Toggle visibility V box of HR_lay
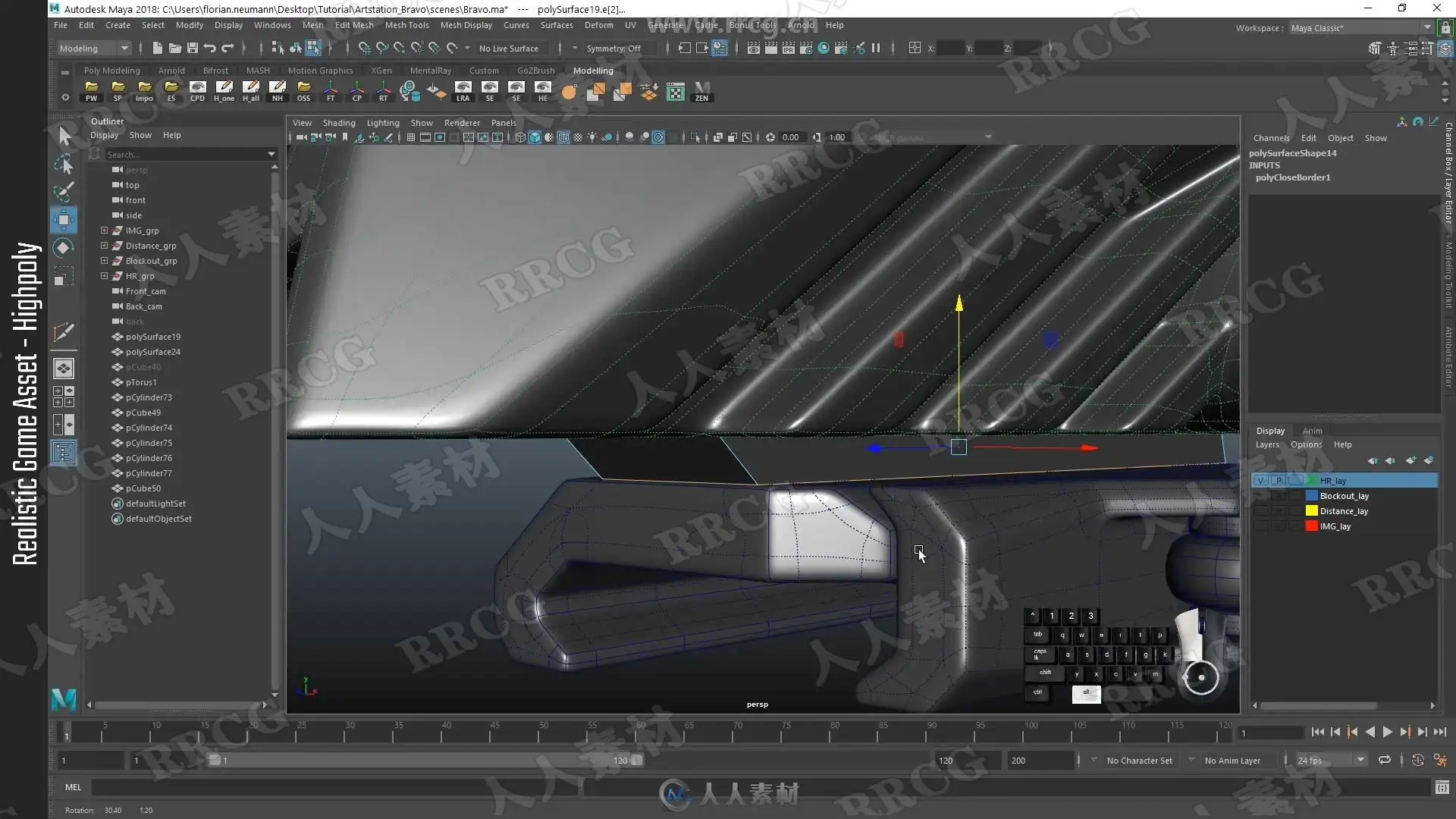Image resolution: width=1456 pixels, height=819 pixels. tap(1260, 480)
